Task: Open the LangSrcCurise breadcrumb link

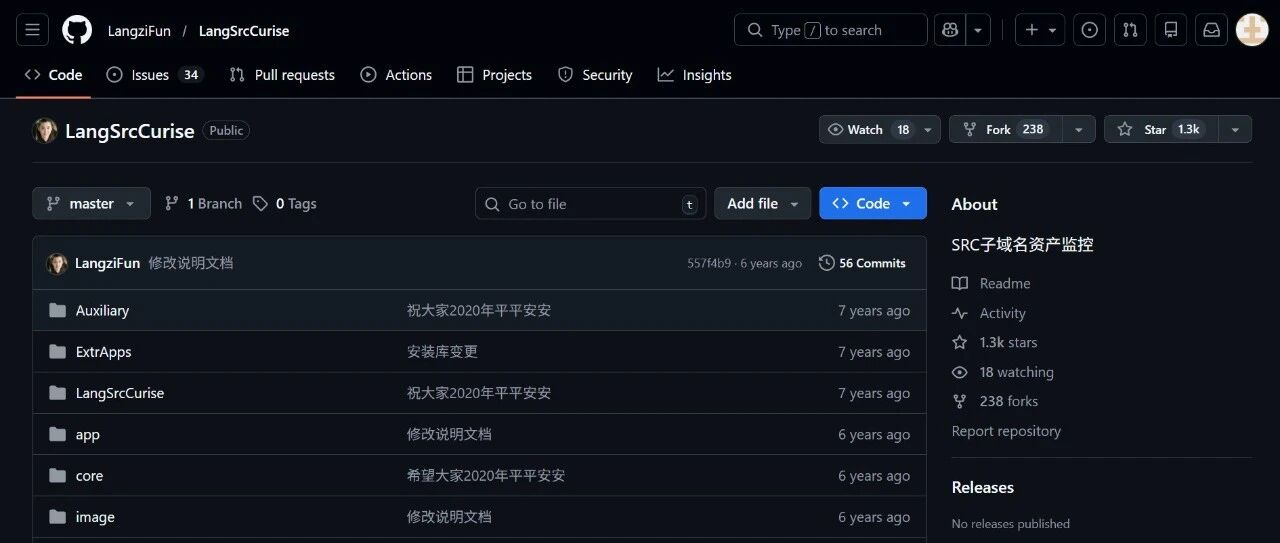Action: [244, 31]
